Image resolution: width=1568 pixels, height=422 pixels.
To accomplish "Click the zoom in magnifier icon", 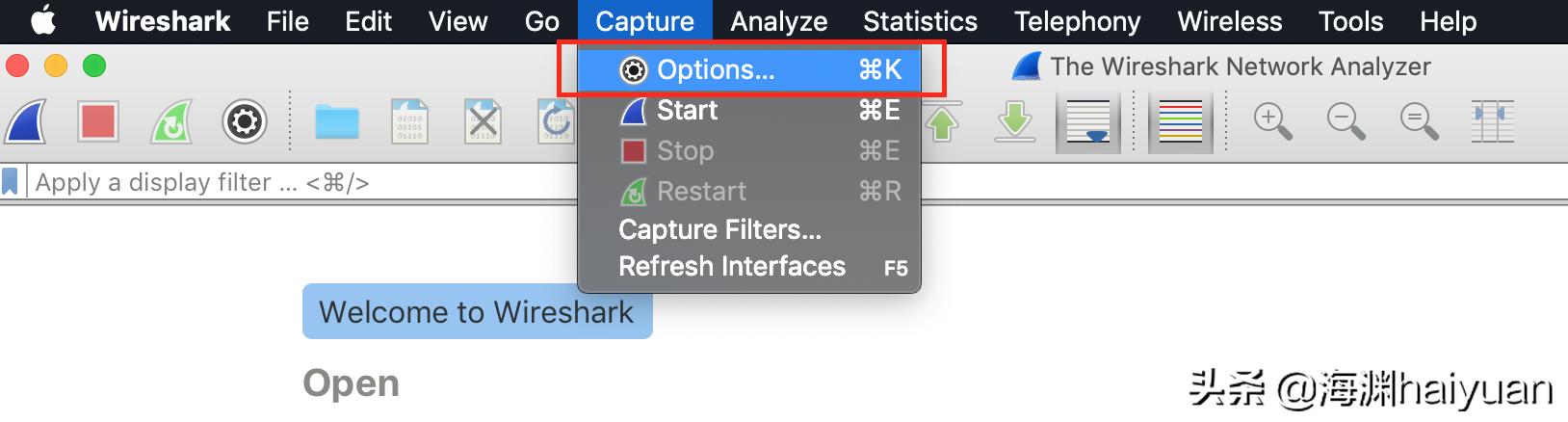I will [1272, 122].
